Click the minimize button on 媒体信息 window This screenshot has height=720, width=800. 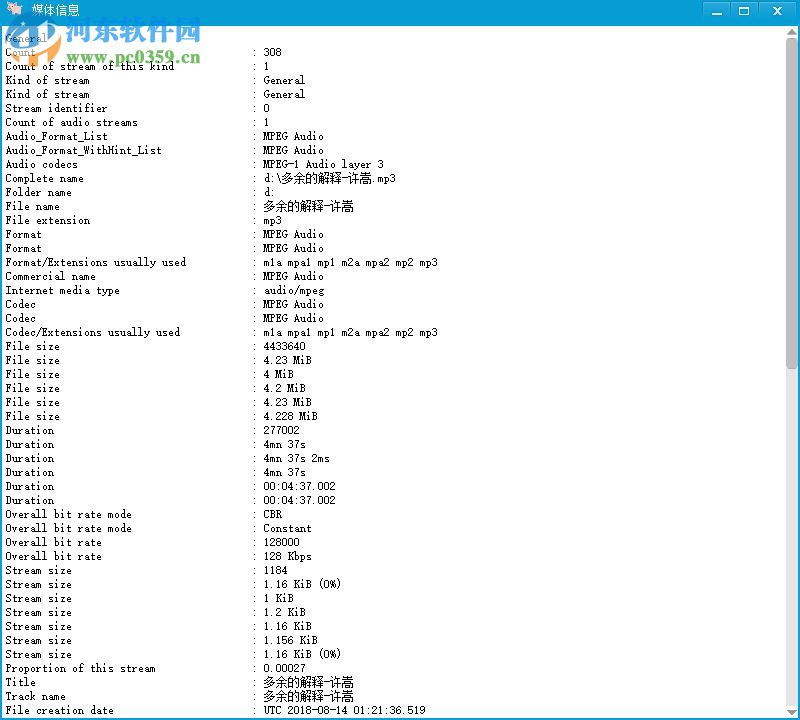pyautogui.click(x=716, y=10)
